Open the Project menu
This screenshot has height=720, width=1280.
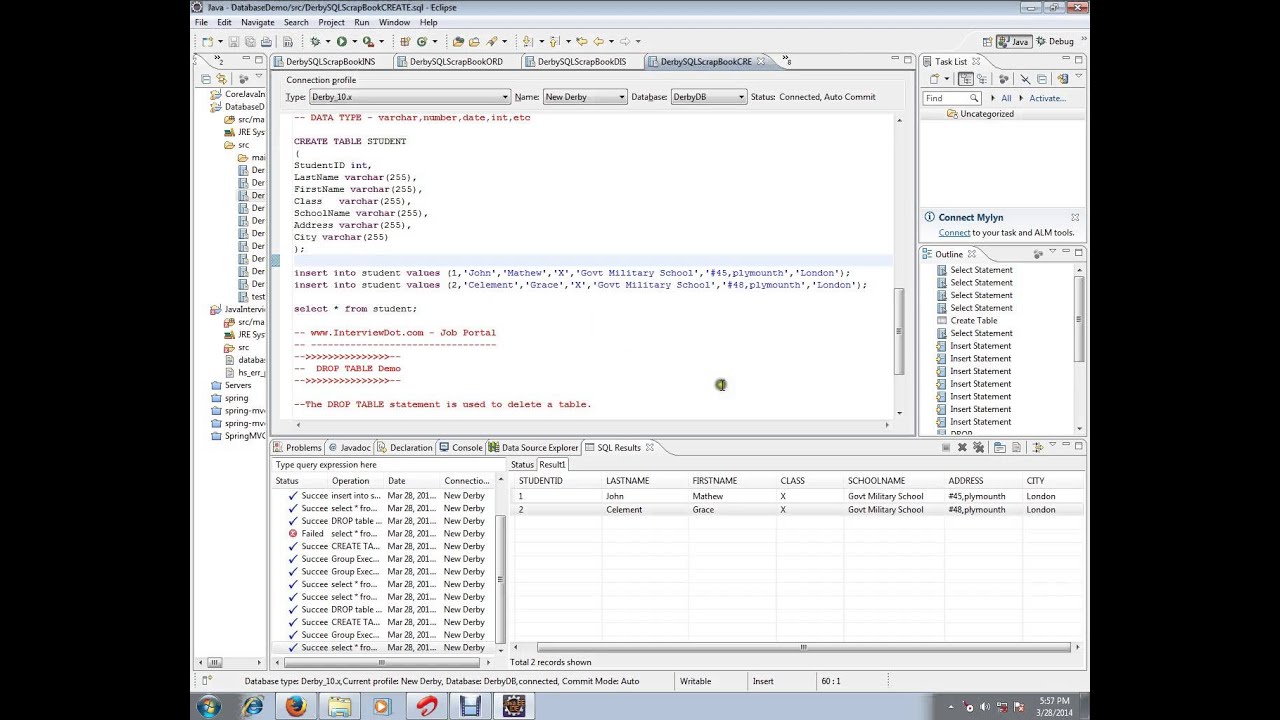(x=331, y=22)
